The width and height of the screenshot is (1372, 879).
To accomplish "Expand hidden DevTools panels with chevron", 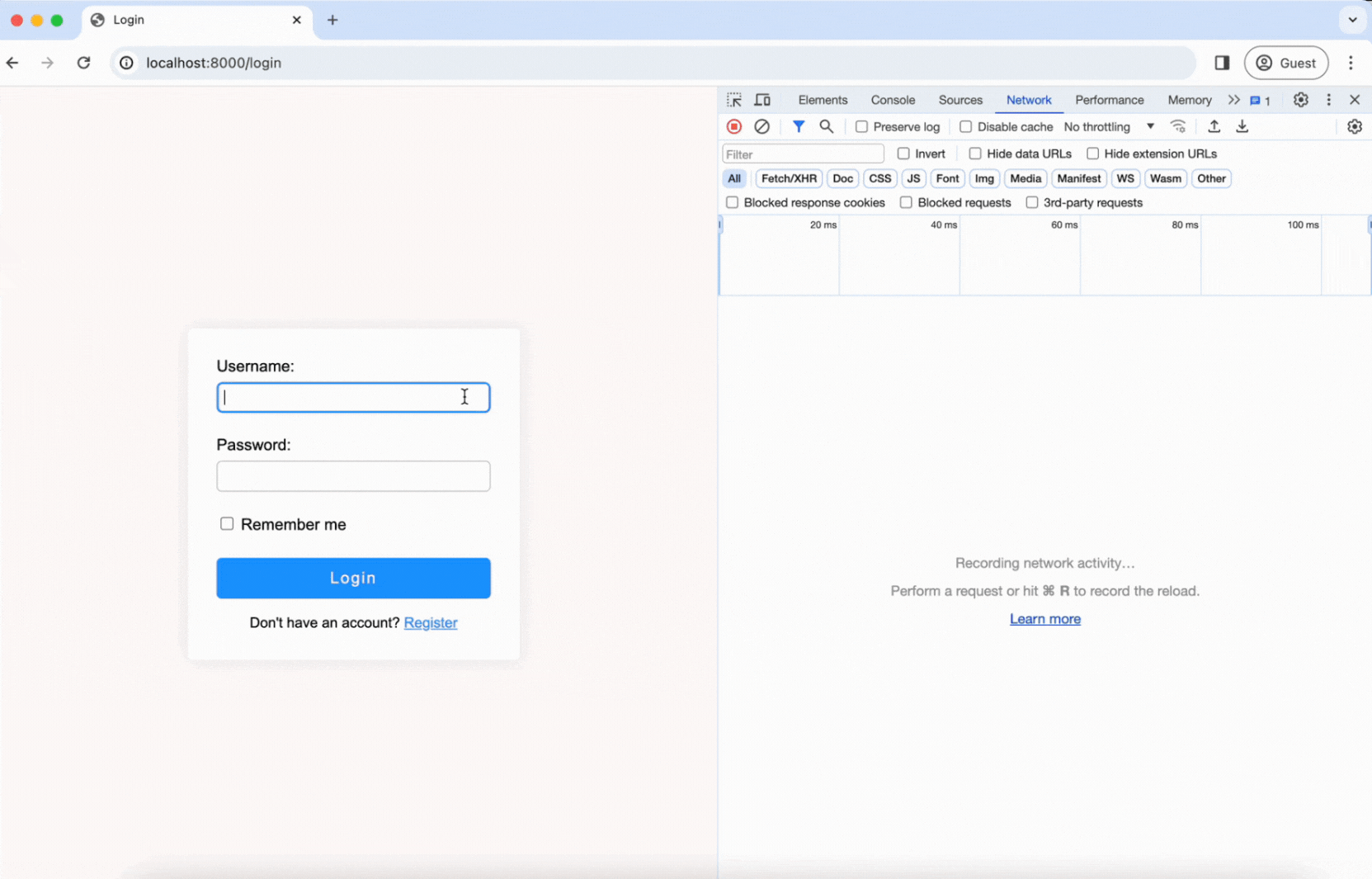I will pyautogui.click(x=1233, y=99).
